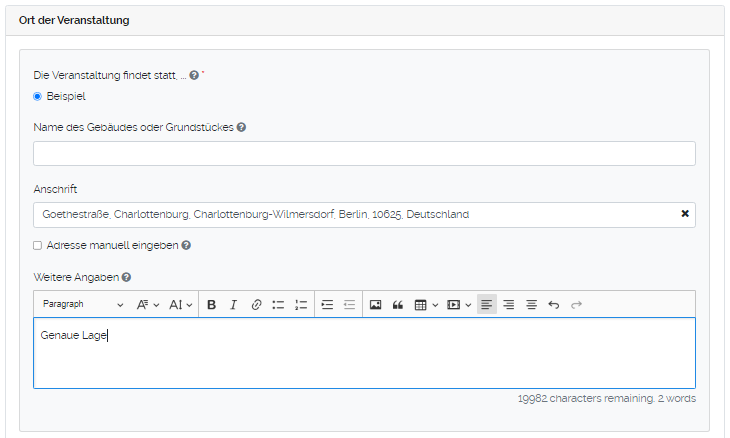Screen dimensions: 730x438
Task: Undo the last edit
Action: coord(554,305)
